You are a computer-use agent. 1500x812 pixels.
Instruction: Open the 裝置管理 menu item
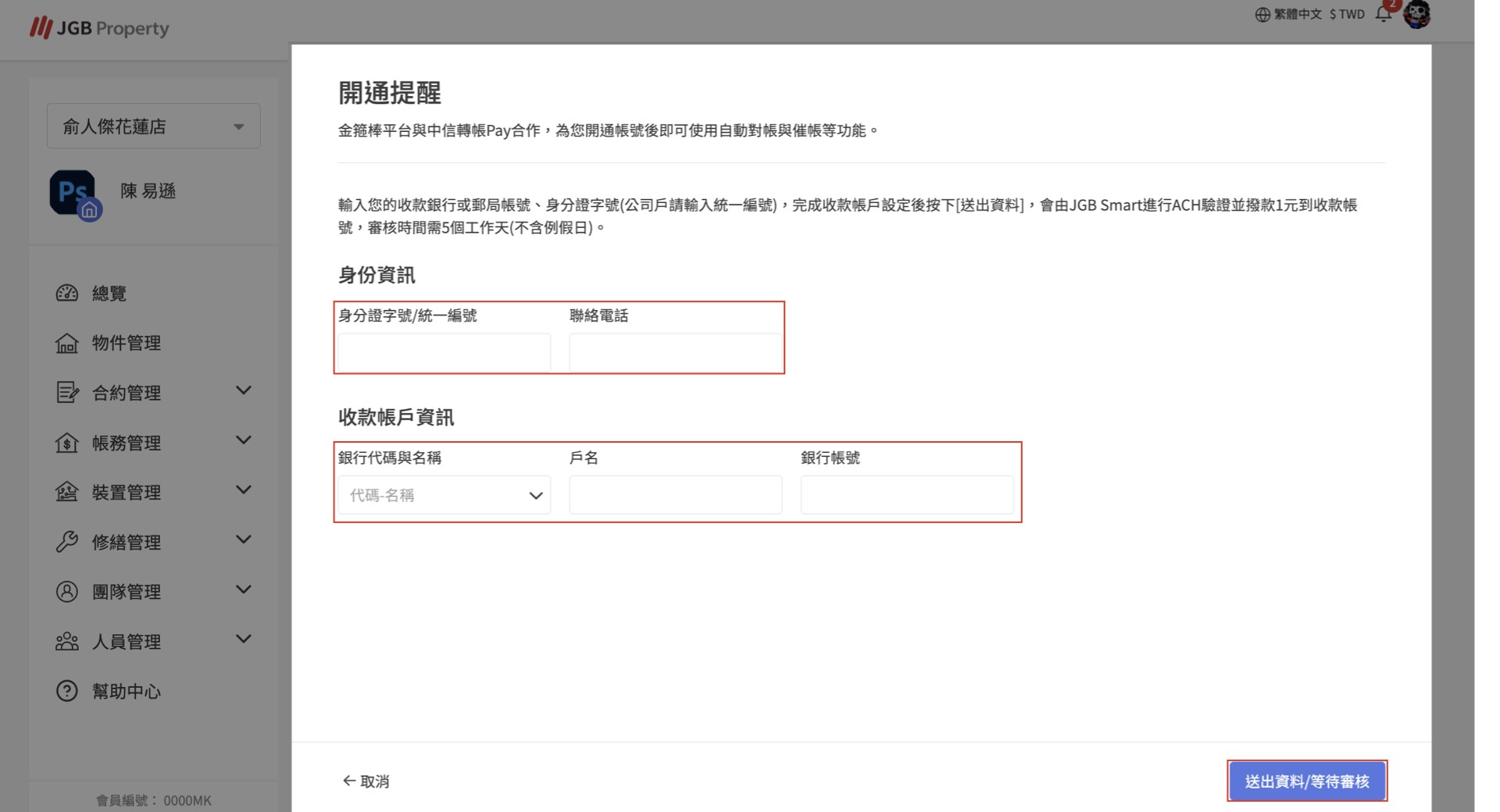tap(127, 493)
